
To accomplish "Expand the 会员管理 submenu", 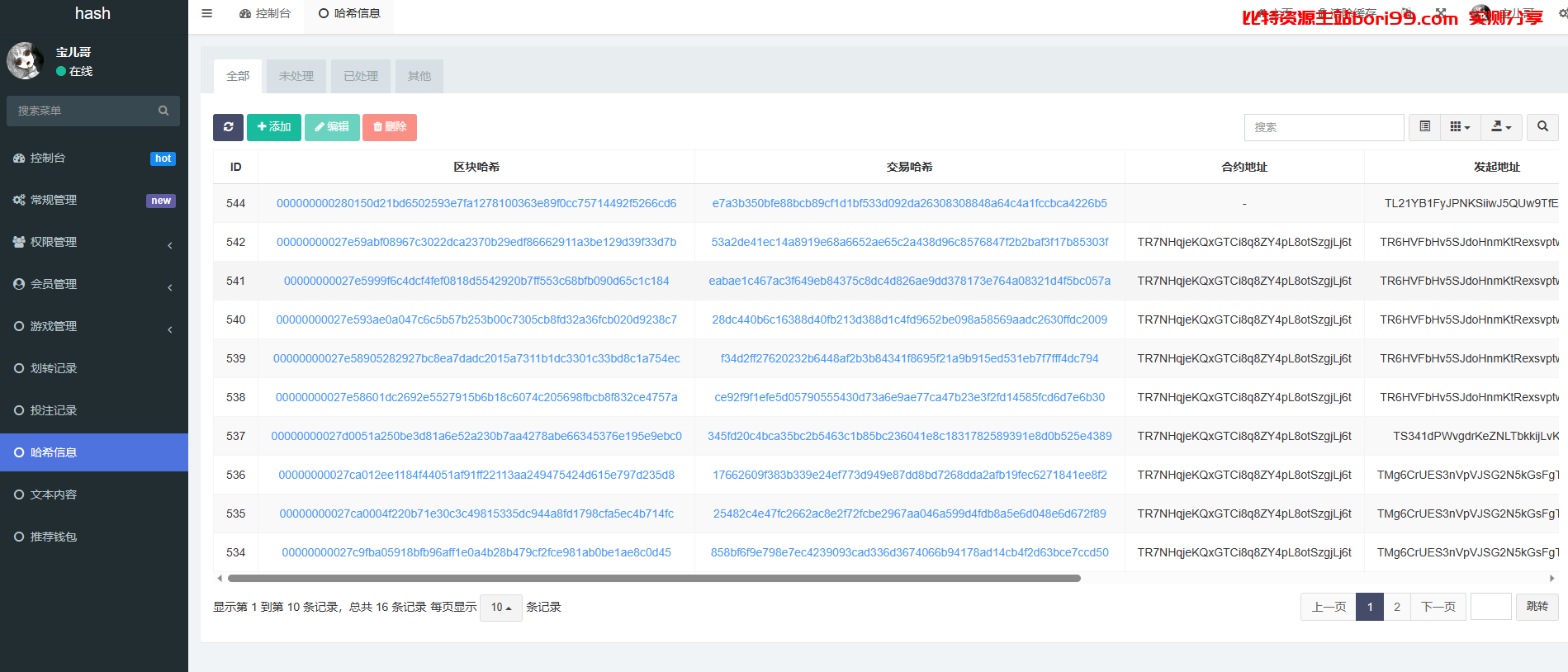I will point(94,284).
